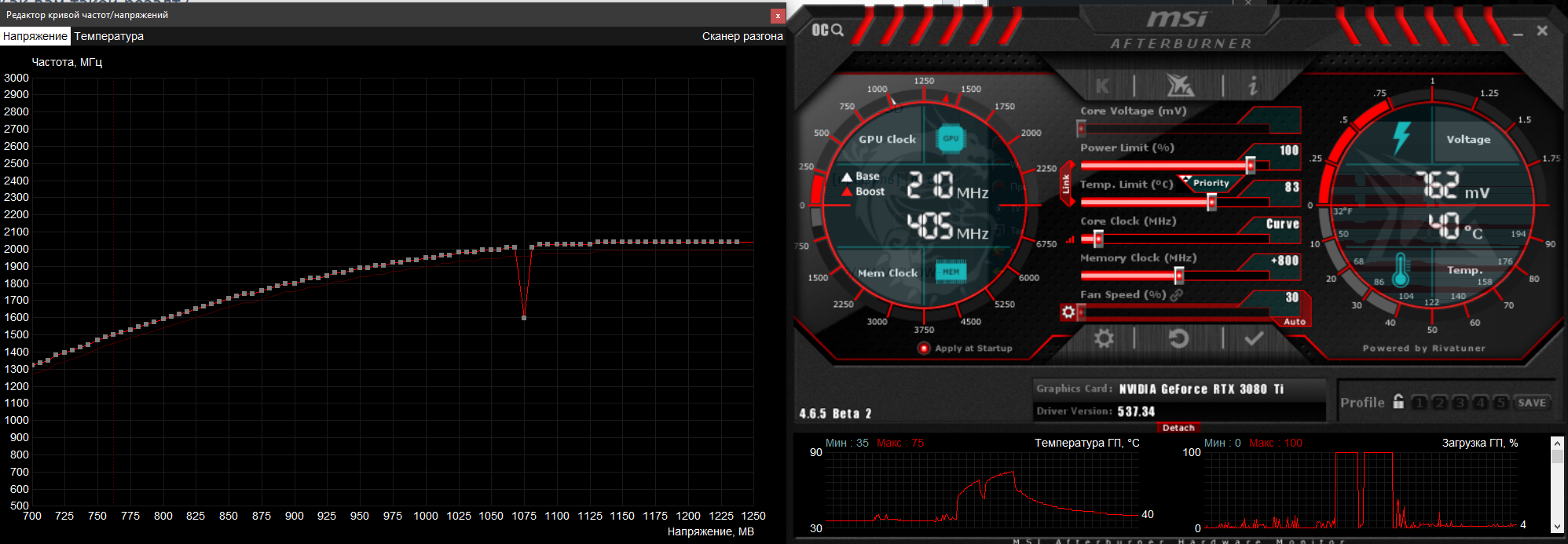Click the lightning bolt voltage icon
Viewport: 1568px width, 544px height.
[1401, 138]
